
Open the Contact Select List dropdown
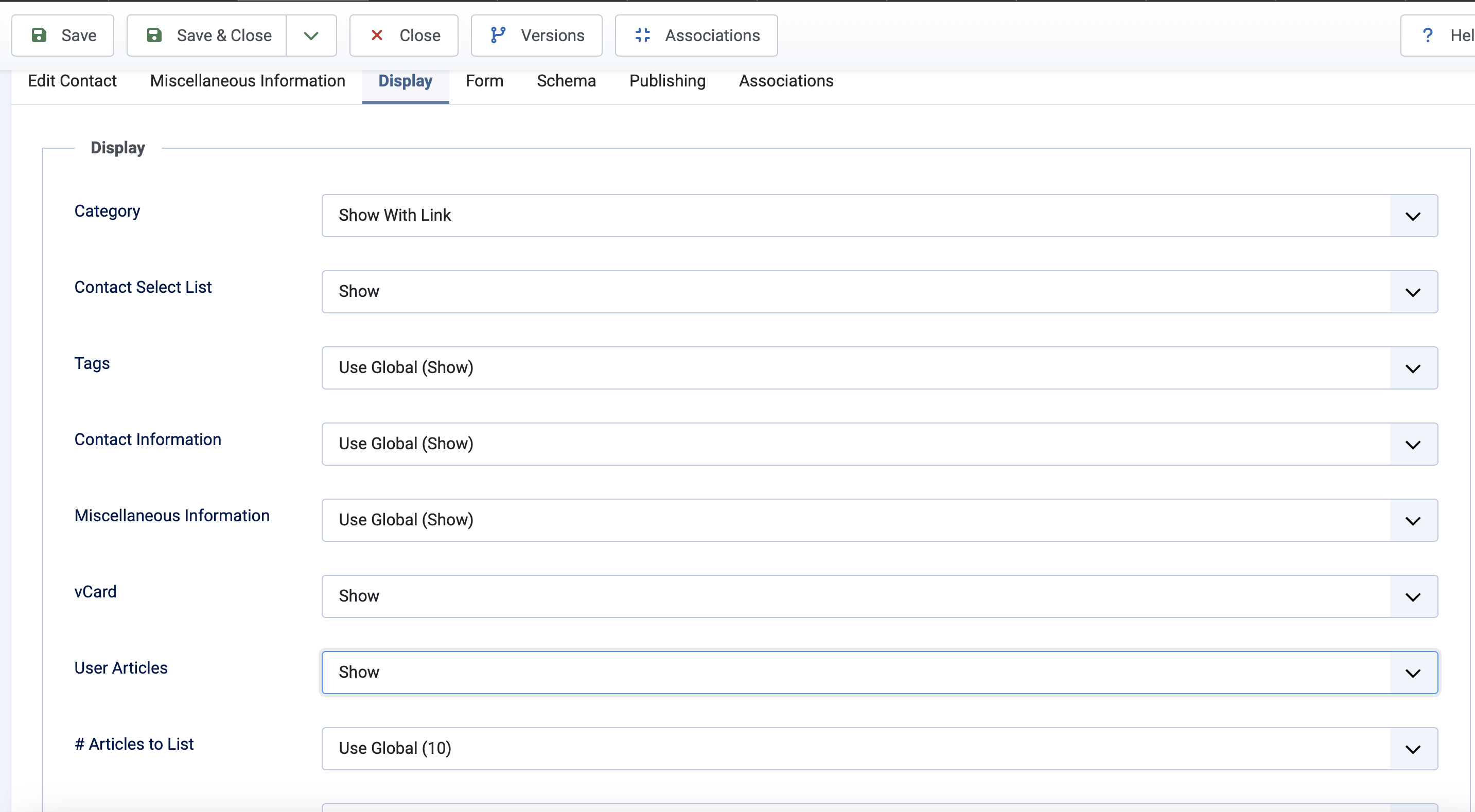coord(879,291)
